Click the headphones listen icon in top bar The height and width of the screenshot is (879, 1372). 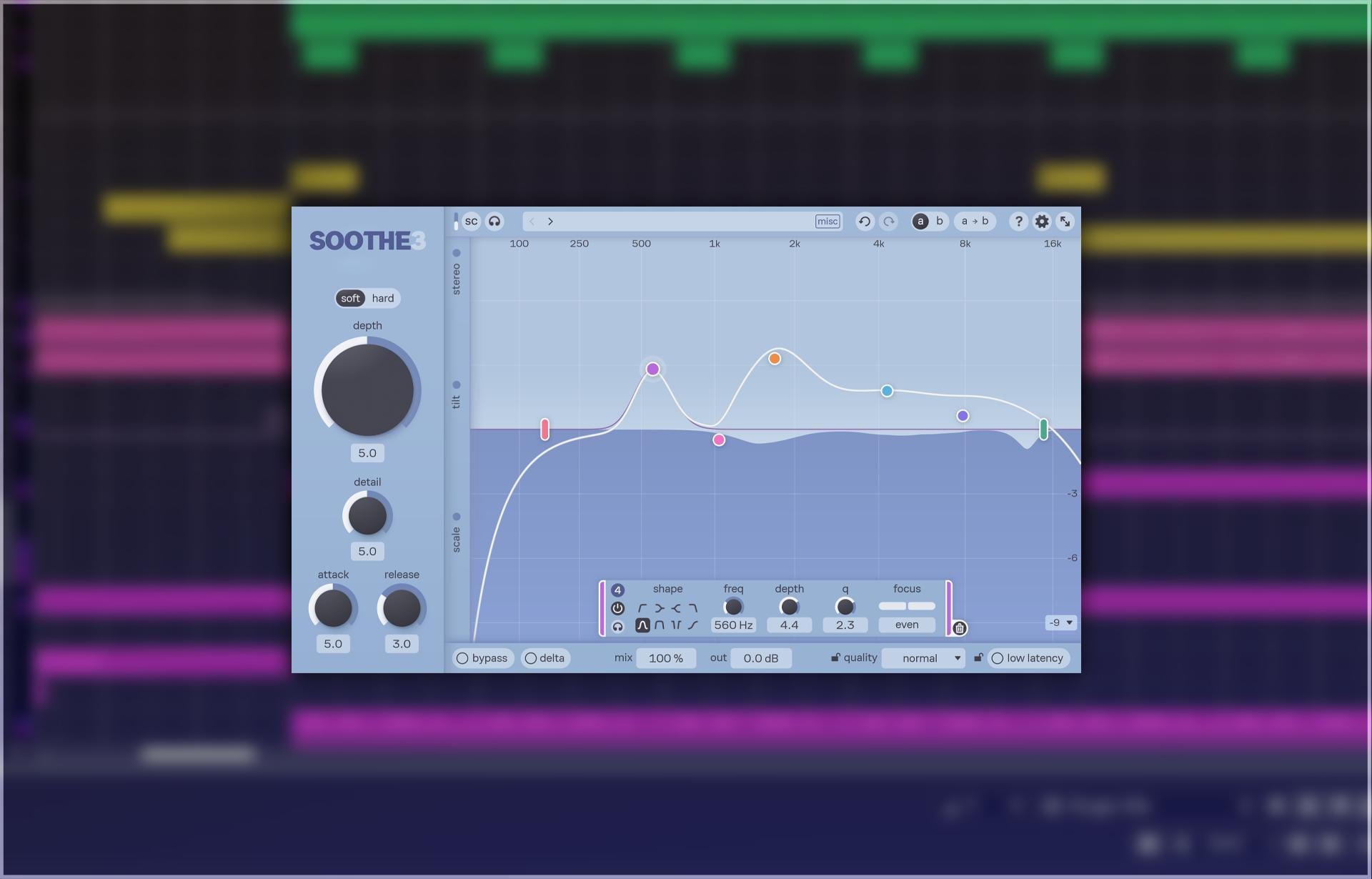click(x=494, y=222)
